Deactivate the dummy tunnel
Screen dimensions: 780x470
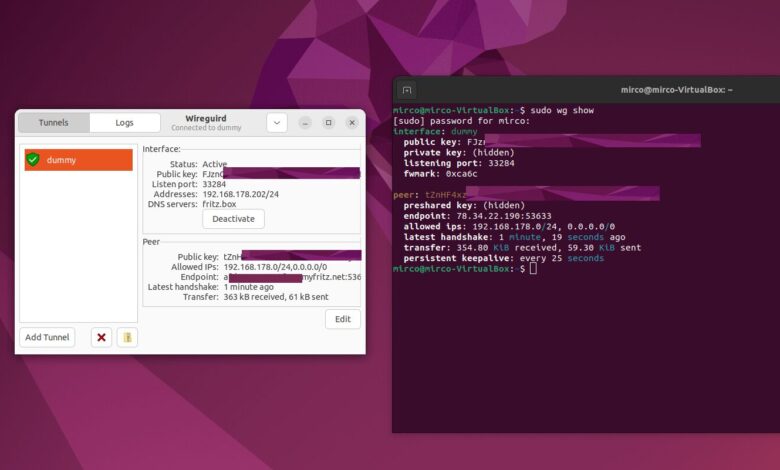tap(233, 219)
